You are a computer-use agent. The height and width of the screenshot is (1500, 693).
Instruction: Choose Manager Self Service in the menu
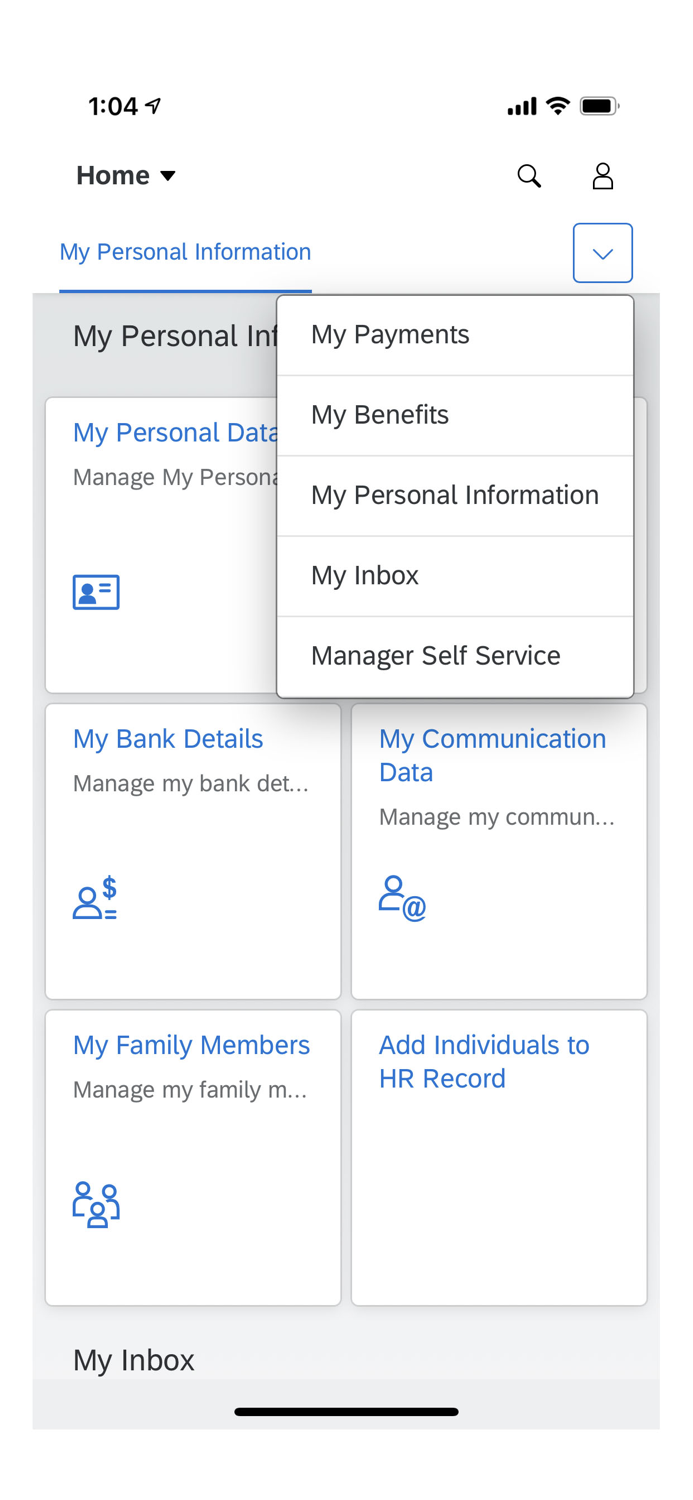coord(436,655)
